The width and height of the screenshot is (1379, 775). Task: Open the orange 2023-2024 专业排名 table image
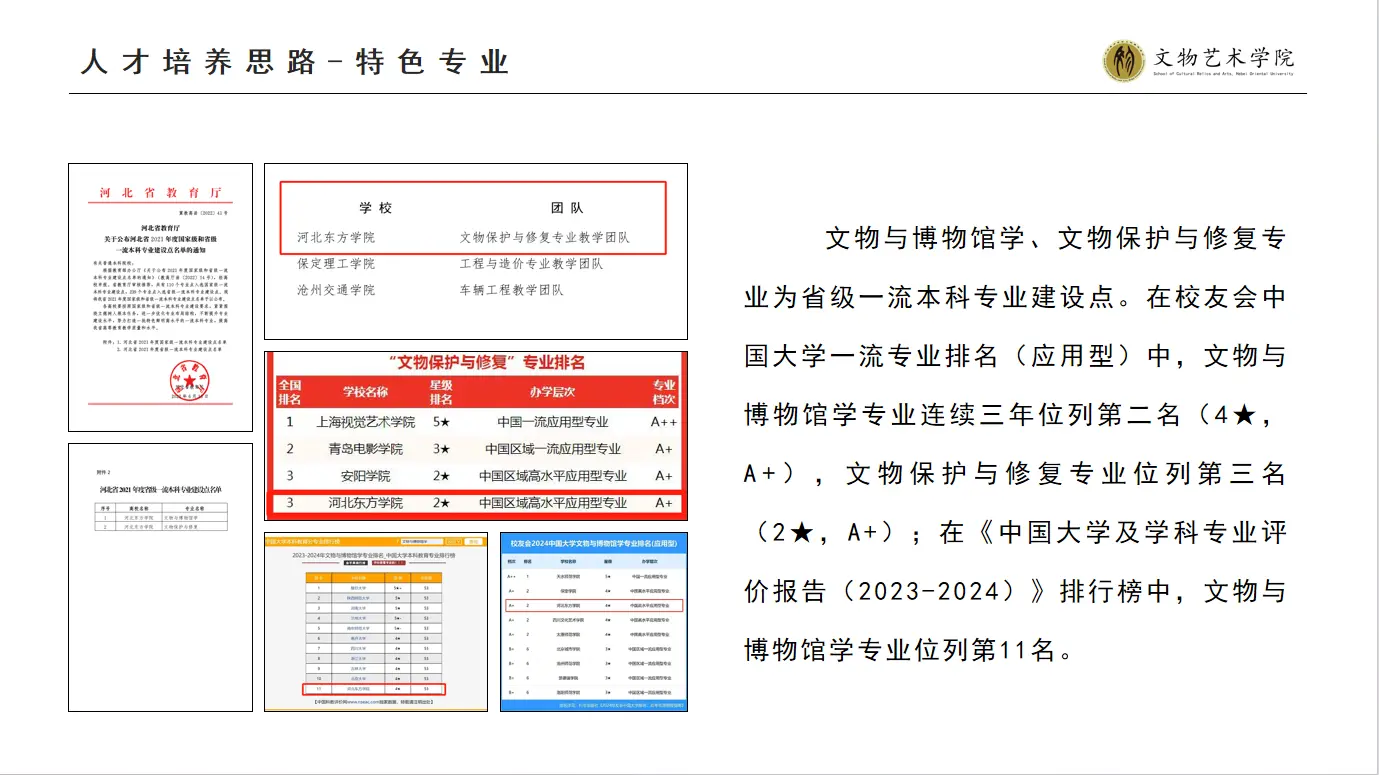point(376,622)
